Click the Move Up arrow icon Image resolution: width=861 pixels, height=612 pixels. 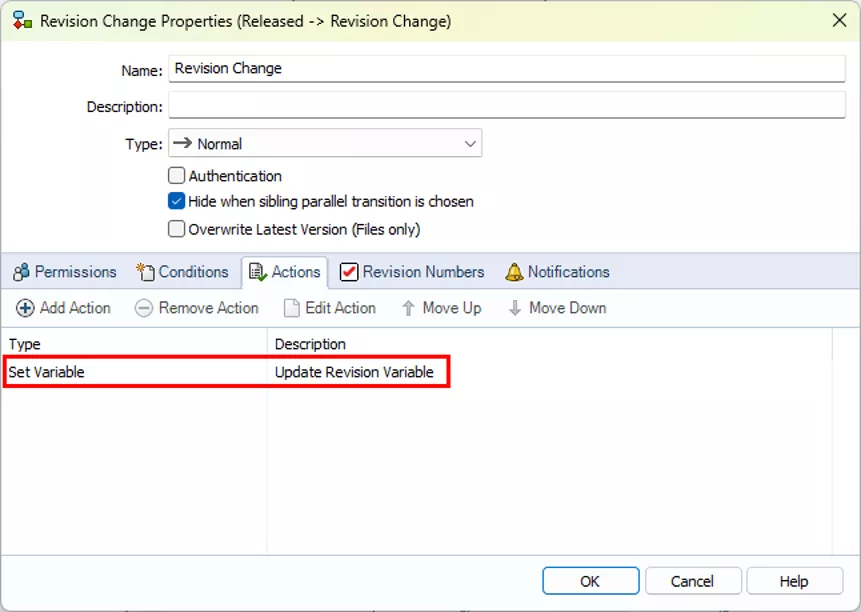pyautogui.click(x=408, y=308)
